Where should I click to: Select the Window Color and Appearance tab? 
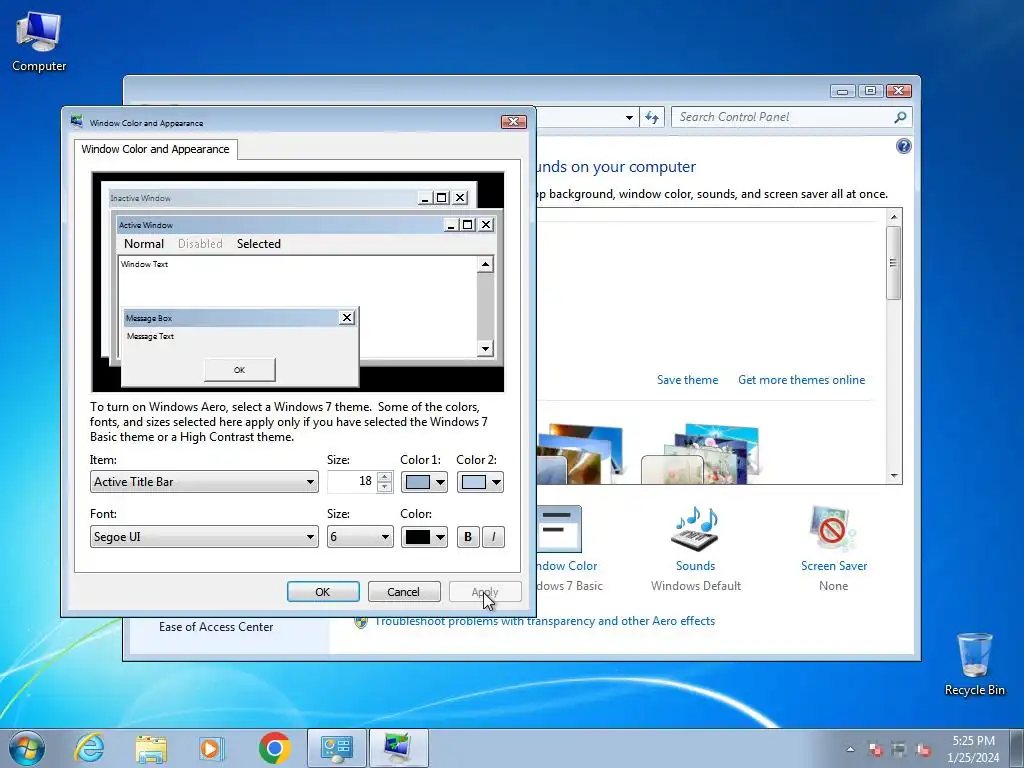click(x=155, y=149)
